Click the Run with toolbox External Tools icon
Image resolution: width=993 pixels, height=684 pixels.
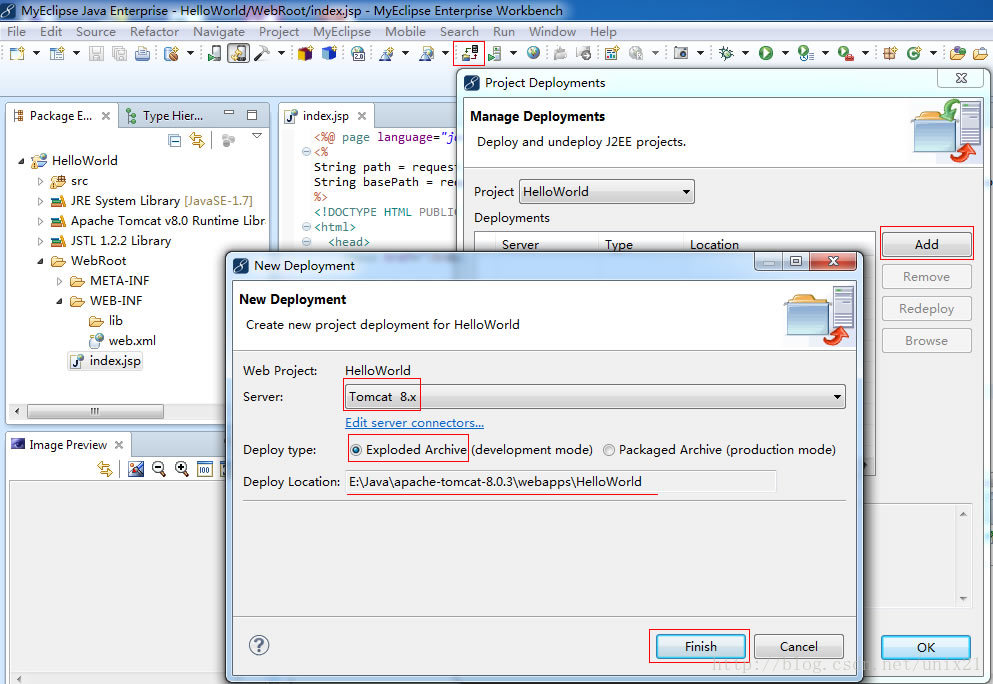pos(845,53)
